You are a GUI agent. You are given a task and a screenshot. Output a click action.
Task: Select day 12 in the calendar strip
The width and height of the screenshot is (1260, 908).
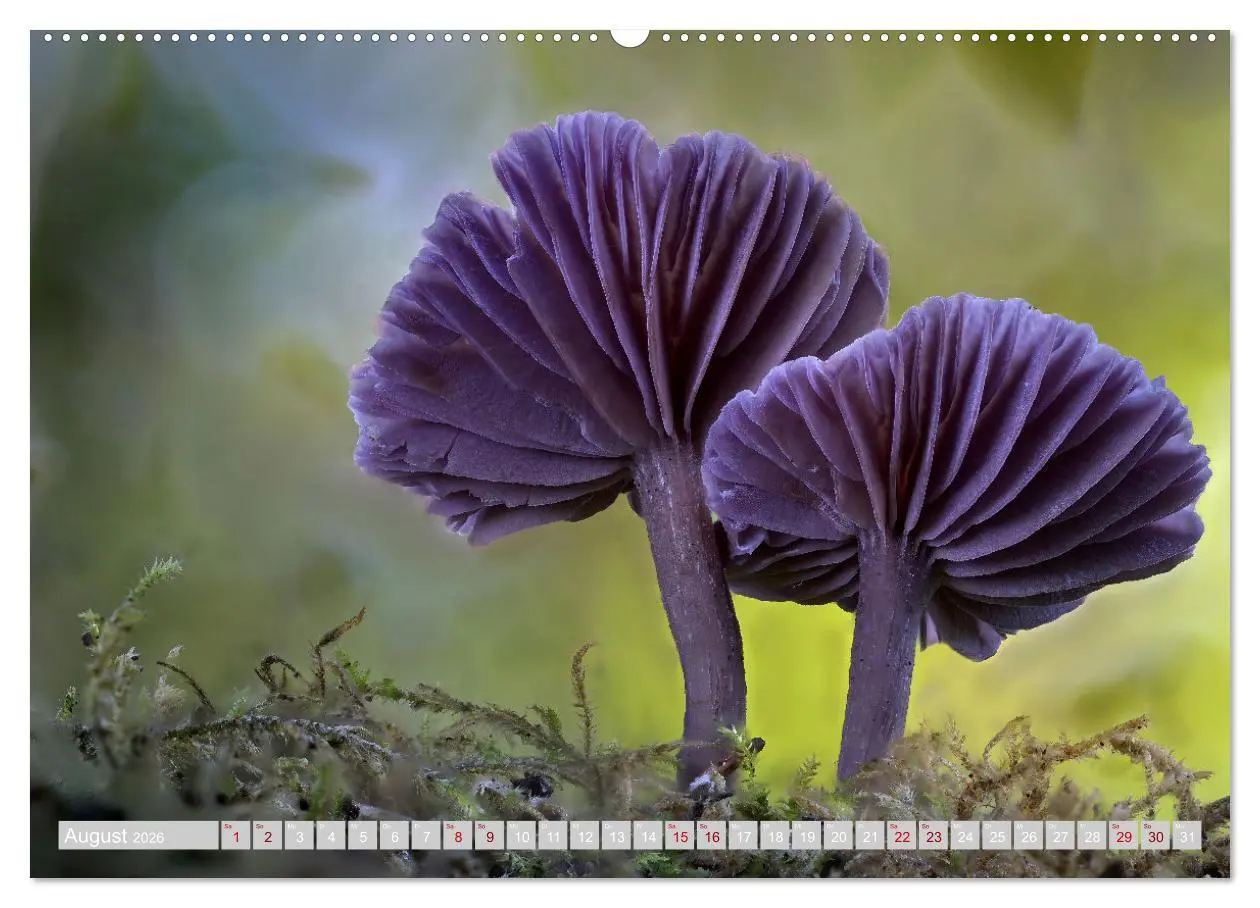coord(584,836)
